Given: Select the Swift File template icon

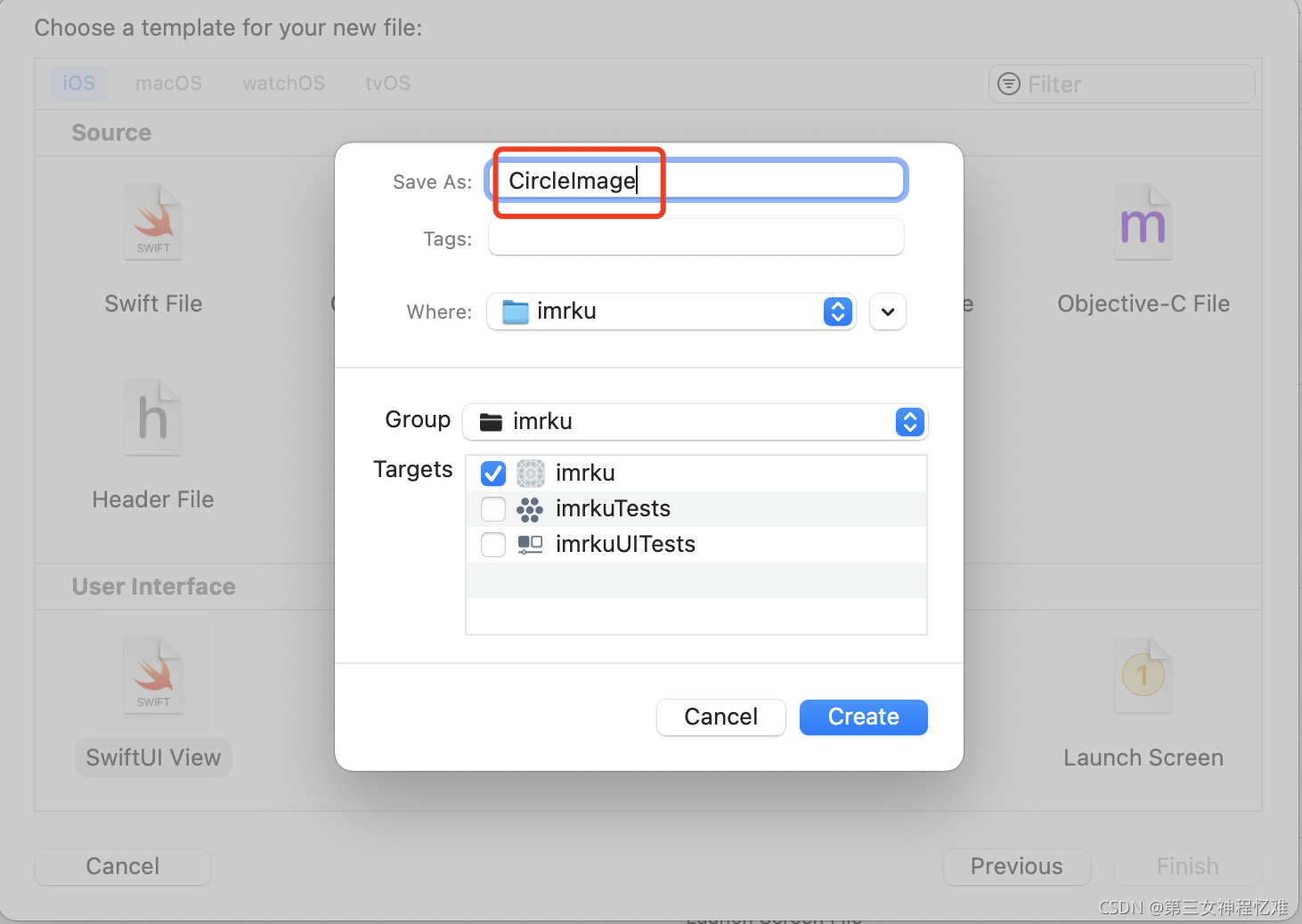Looking at the screenshot, I should 153,222.
